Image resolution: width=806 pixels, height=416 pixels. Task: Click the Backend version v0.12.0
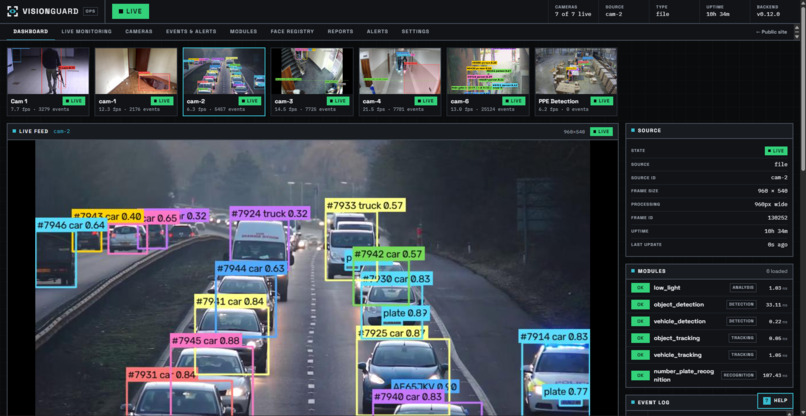[767, 14]
